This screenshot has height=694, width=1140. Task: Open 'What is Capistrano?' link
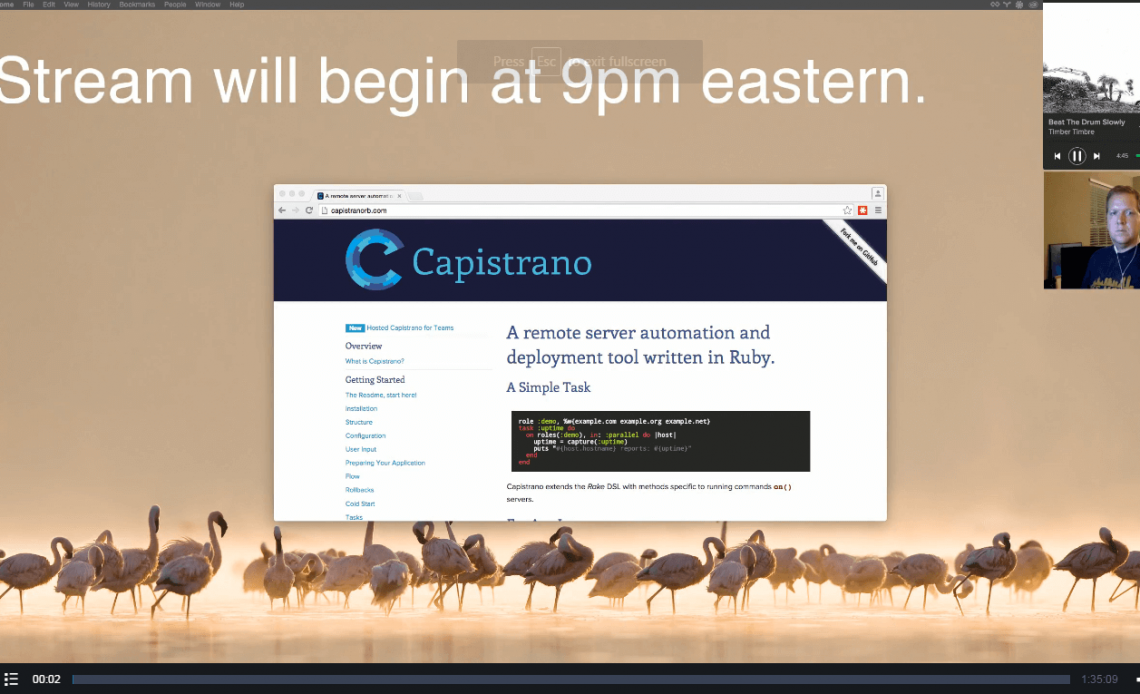click(375, 361)
